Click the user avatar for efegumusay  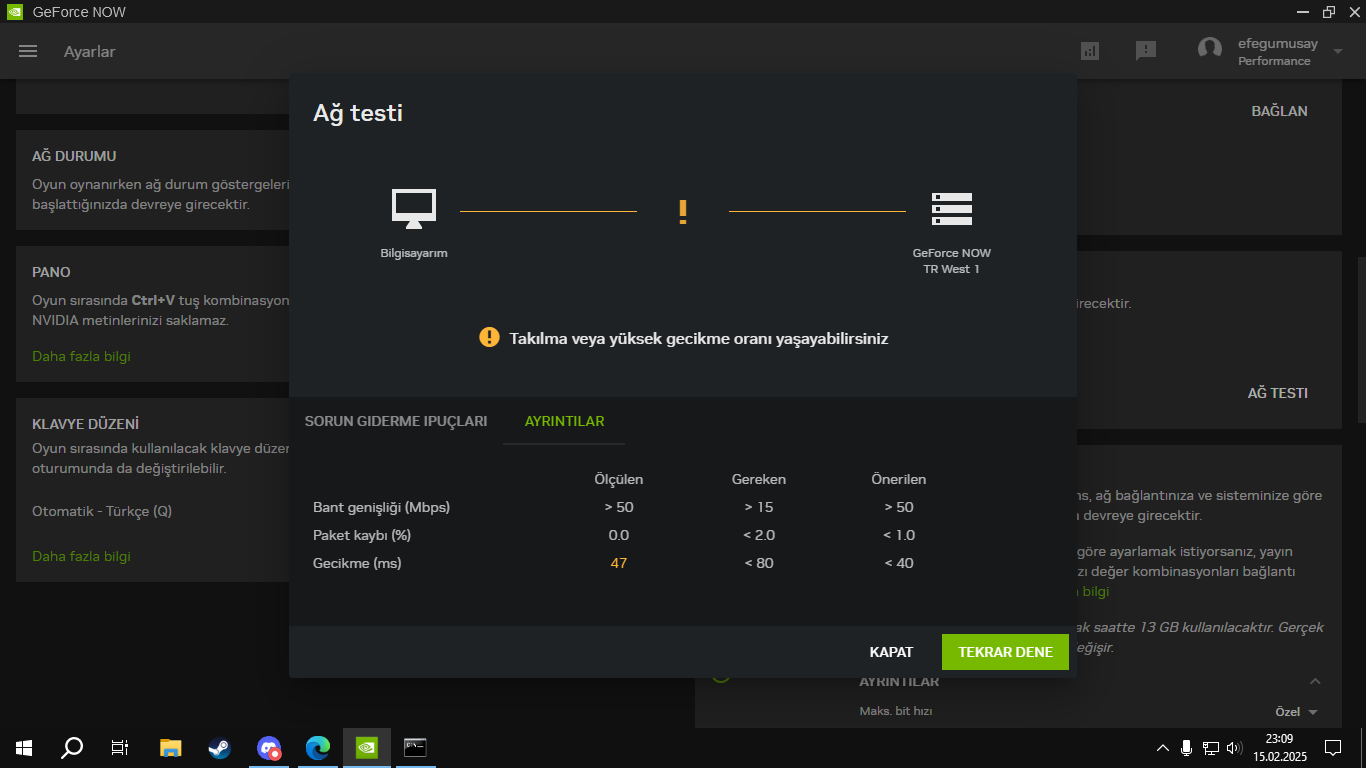tap(1210, 50)
